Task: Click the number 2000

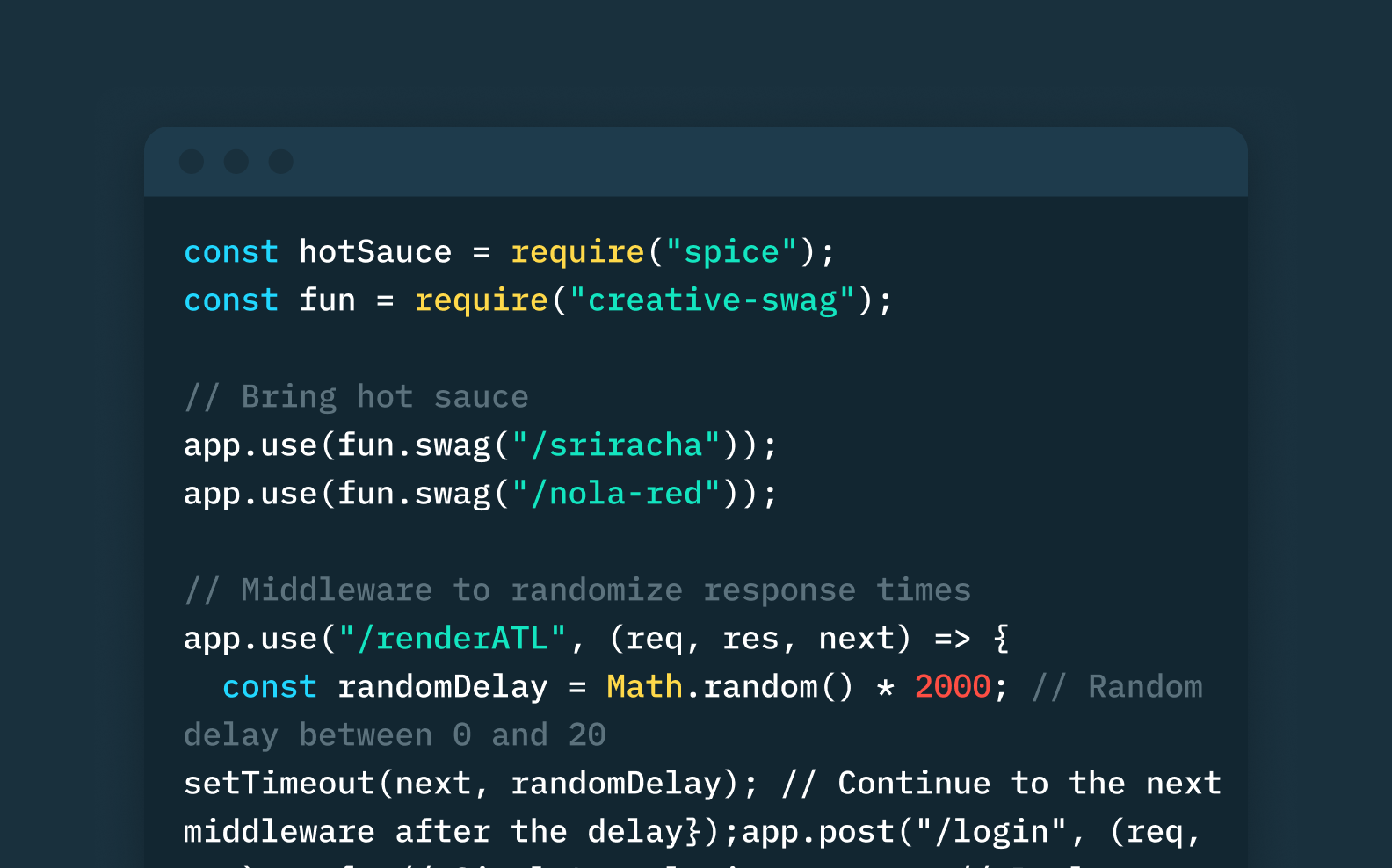Action: click(x=953, y=687)
